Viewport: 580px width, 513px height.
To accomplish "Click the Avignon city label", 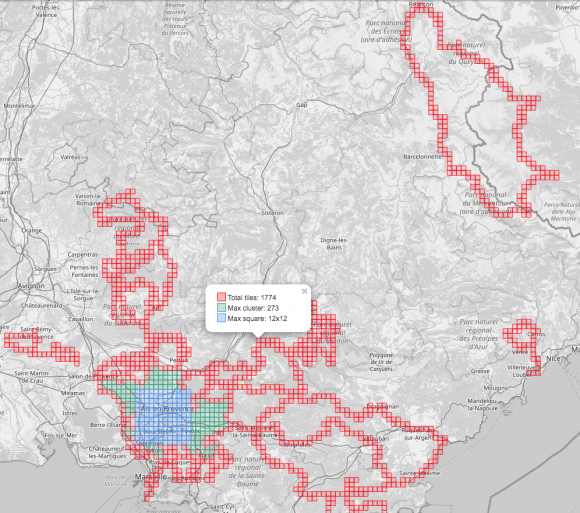I will (x=31, y=286).
